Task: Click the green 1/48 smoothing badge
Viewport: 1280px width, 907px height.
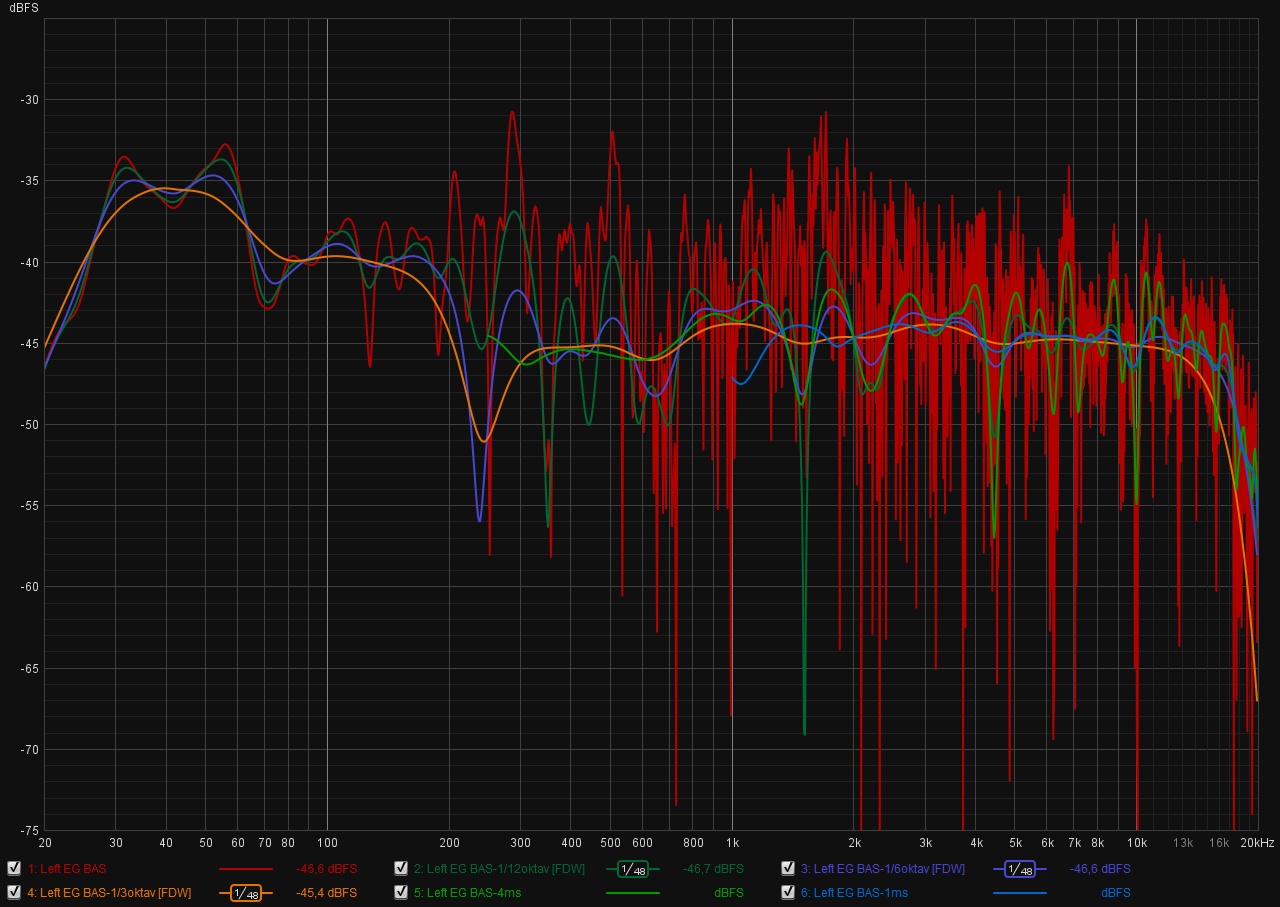Action: coord(632,869)
